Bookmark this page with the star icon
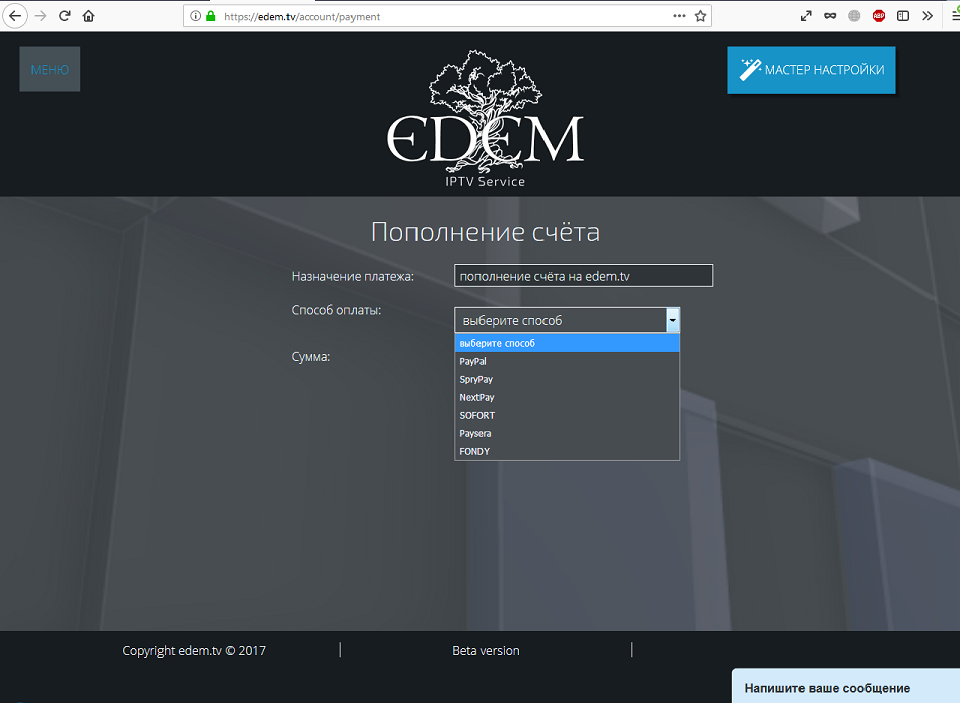960x703 pixels. pyautogui.click(x=701, y=16)
